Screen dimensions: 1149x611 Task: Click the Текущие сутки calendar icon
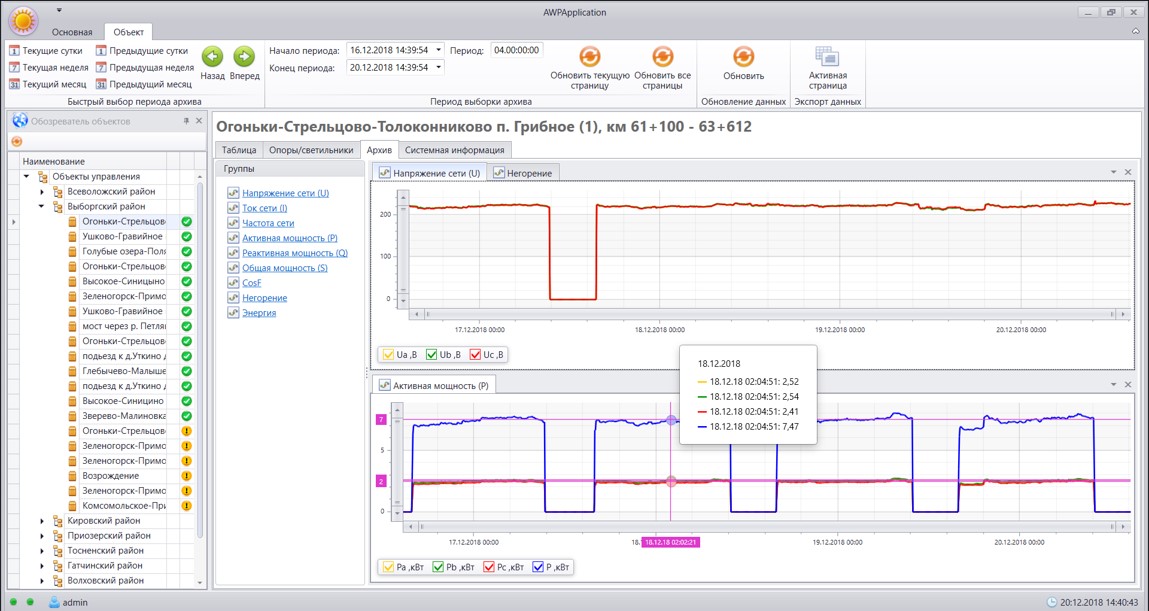click(x=14, y=51)
